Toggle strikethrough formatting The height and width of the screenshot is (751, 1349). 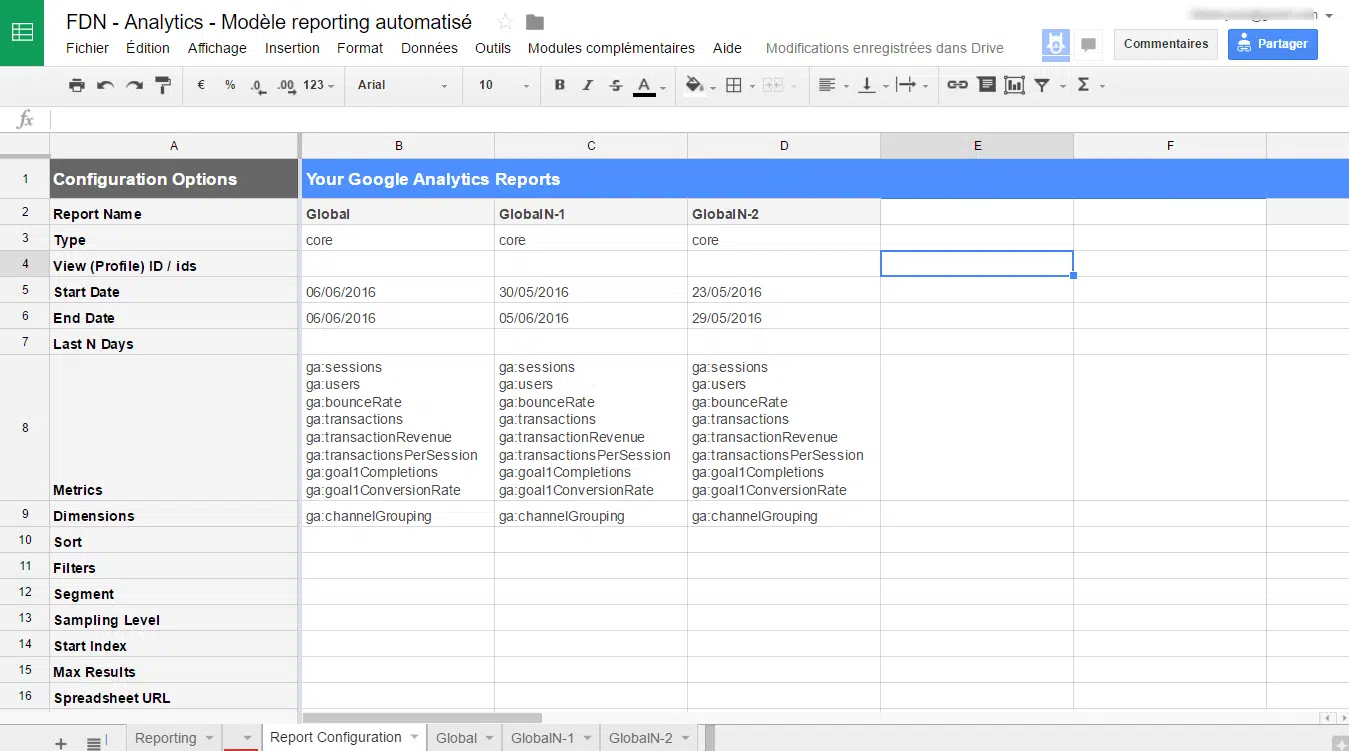[x=616, y=86]
